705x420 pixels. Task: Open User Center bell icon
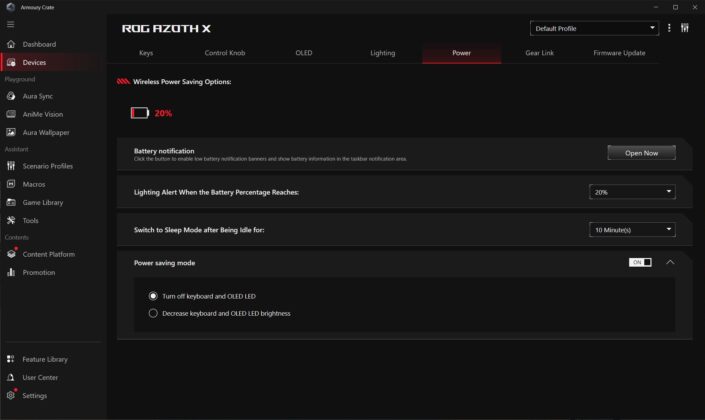pos(10,377)
